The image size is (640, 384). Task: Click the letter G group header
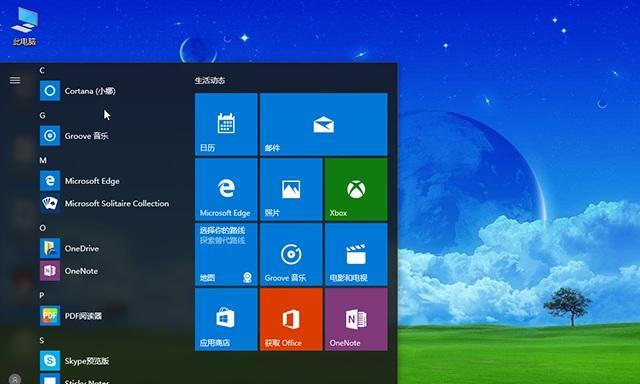point(42,115)
